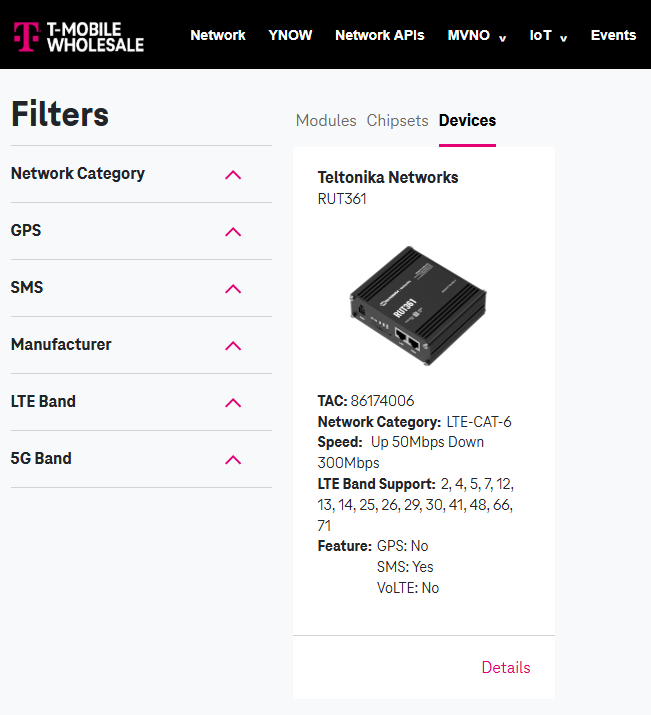Open the IoT dropdown menu
The height and width of the screenshot is (715, 651).
548,35
